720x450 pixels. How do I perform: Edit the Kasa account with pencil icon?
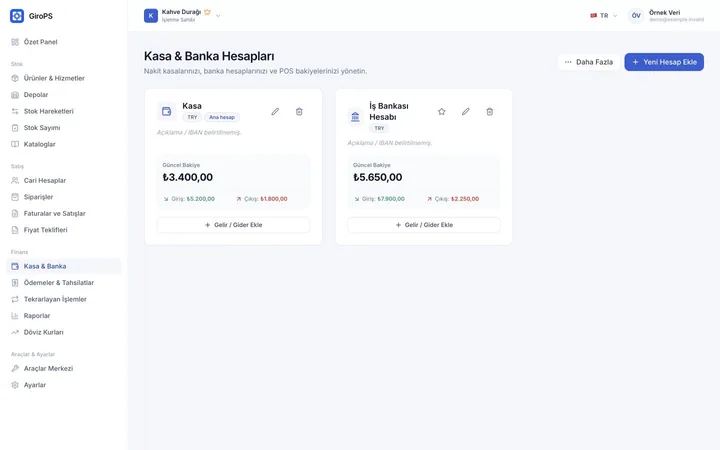(x=275, y=112)
